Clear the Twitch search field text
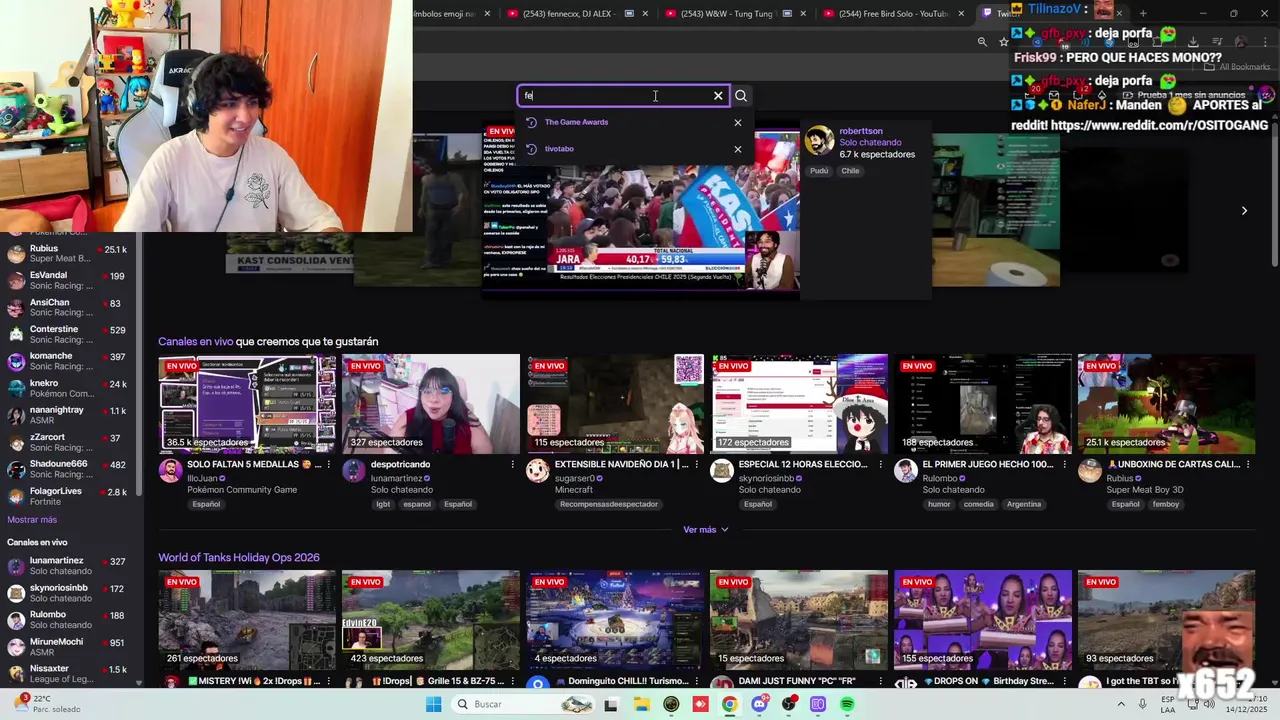This screenshot has width=1280, height=720. [718, 96]
